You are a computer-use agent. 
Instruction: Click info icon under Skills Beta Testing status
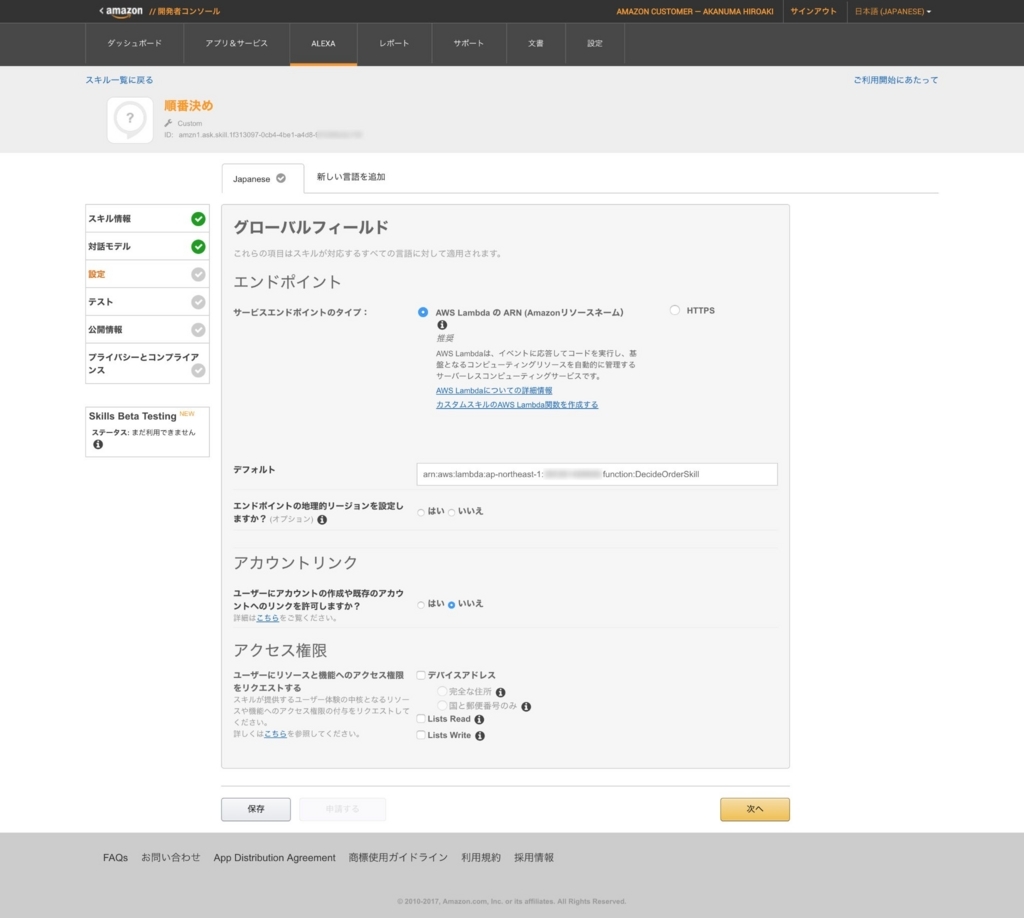(x=98, y=445)
